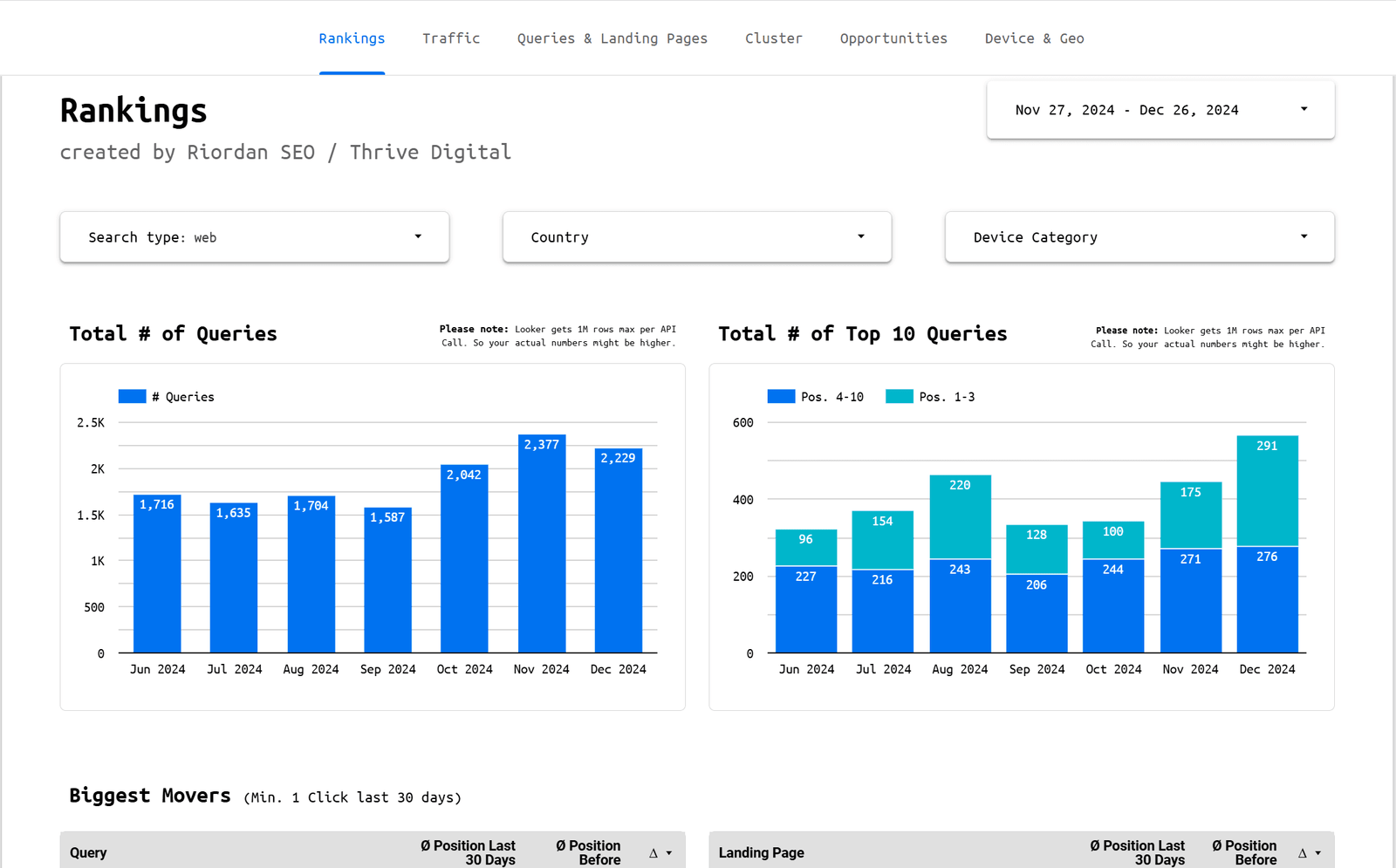Select the Oct 2024 bar showing 2,042
The height and width of the screenshot is (868, 1396).
(464, 559)
